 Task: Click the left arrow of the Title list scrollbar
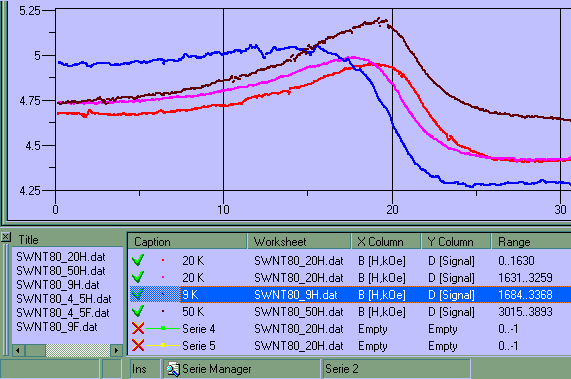point(18,351)
